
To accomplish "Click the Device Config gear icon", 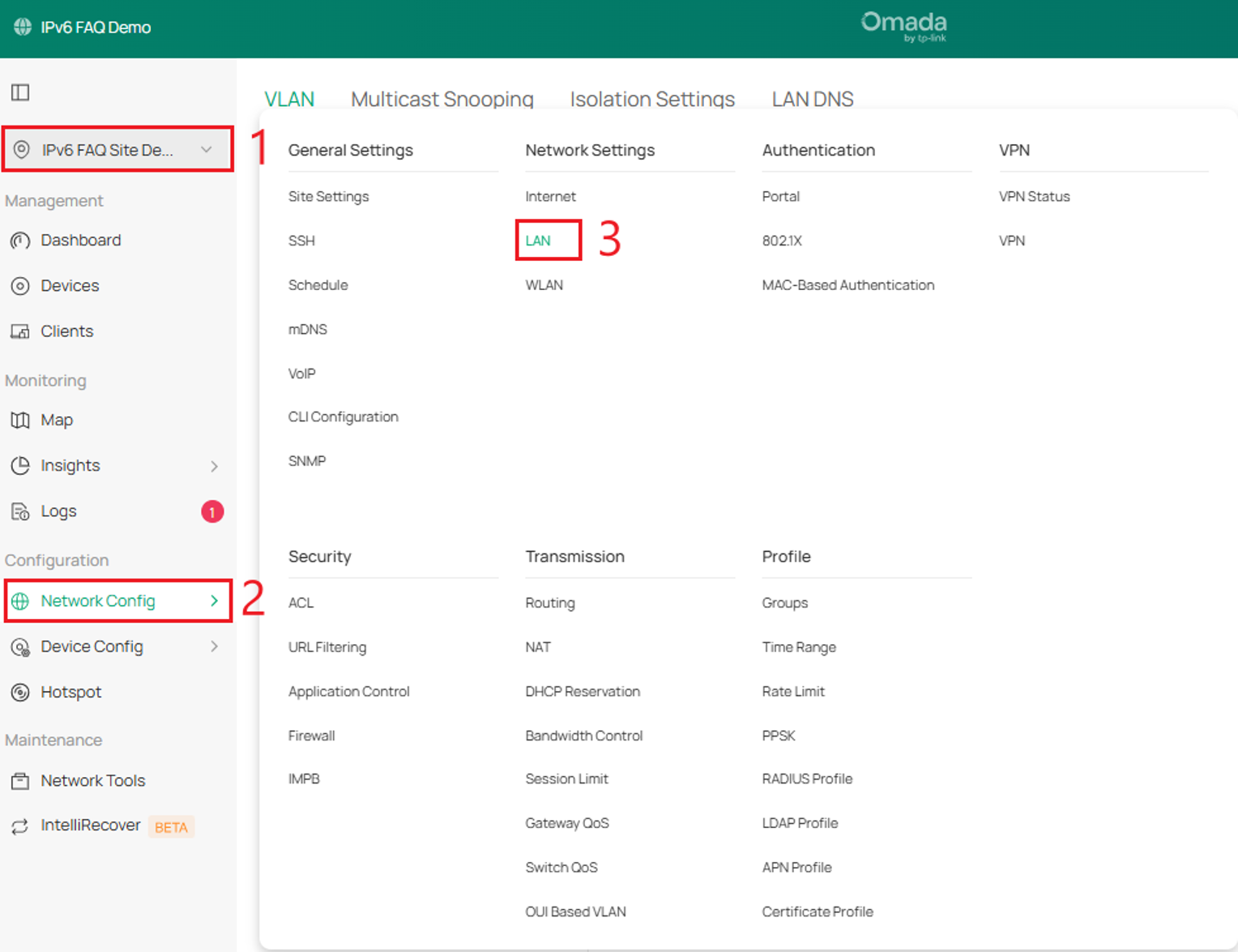I will [20, 647].
